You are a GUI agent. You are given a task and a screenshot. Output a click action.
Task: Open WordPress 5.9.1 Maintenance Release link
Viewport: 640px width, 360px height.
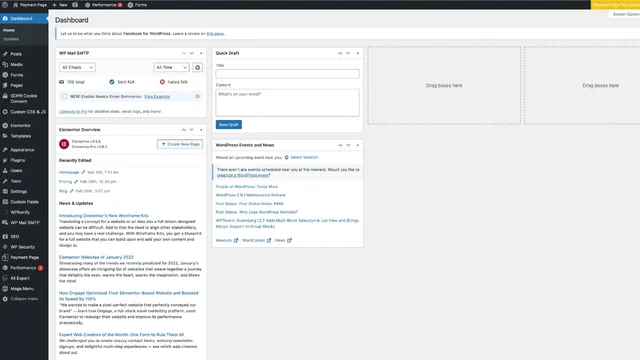(x=251, y=195)
